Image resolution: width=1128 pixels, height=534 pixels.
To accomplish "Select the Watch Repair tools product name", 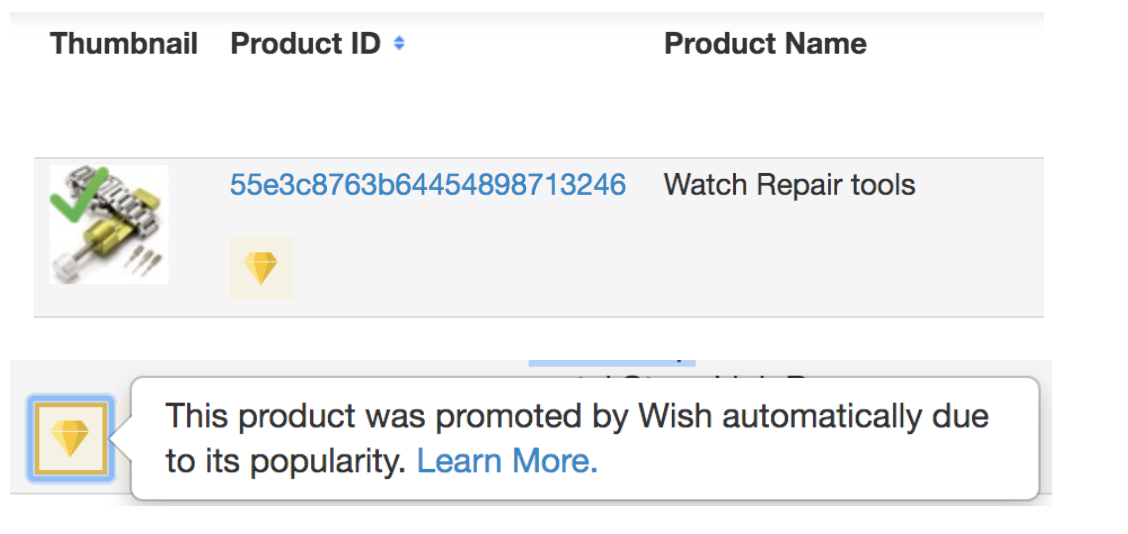I will (789, 185).
